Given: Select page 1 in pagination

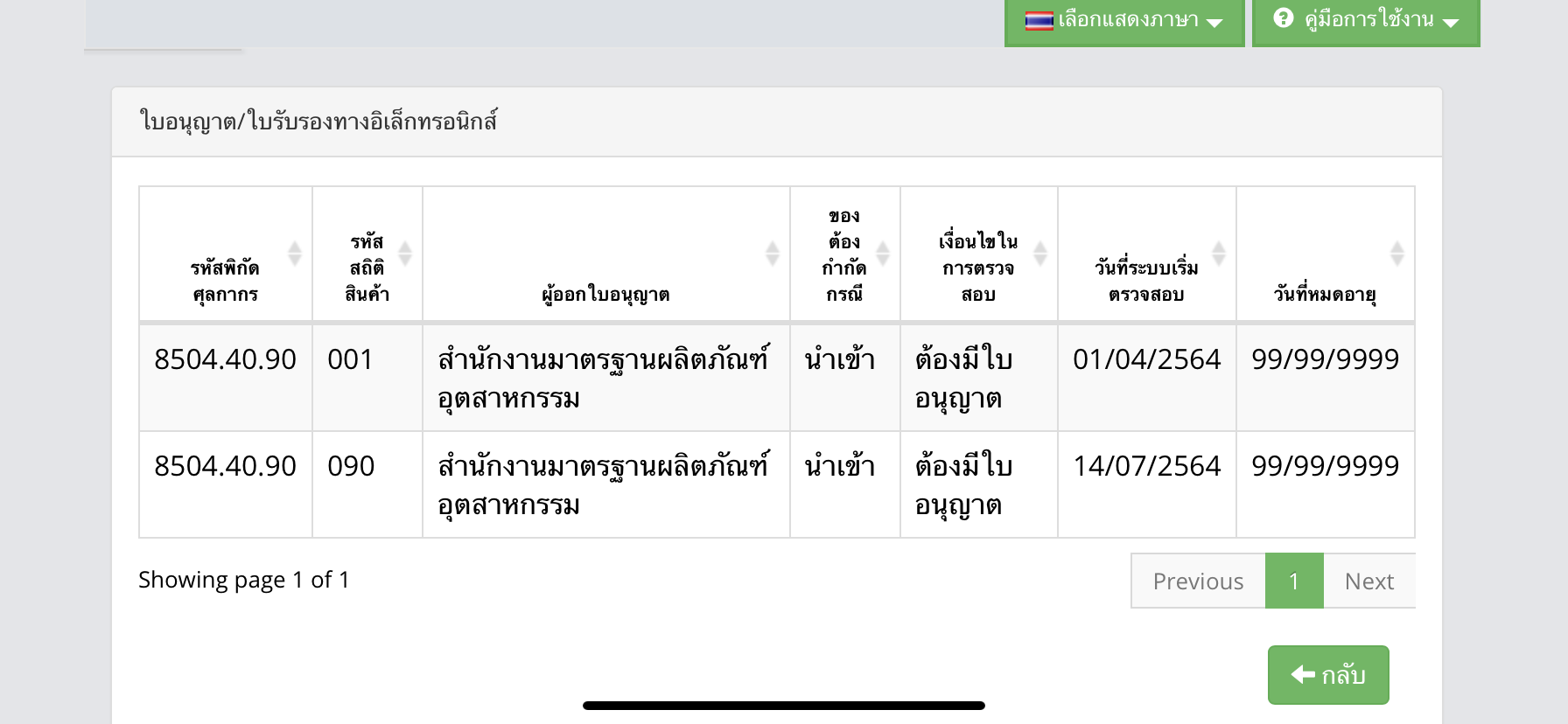Looking at the screenshot, I should 1294,581.
